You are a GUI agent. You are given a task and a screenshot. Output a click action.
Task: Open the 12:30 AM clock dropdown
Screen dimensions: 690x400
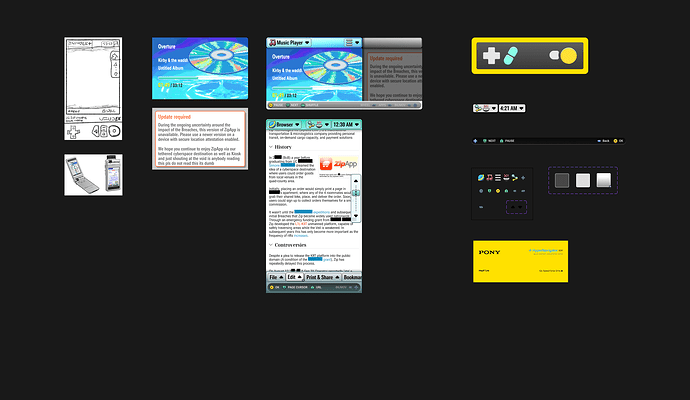[x=346, y=125]
